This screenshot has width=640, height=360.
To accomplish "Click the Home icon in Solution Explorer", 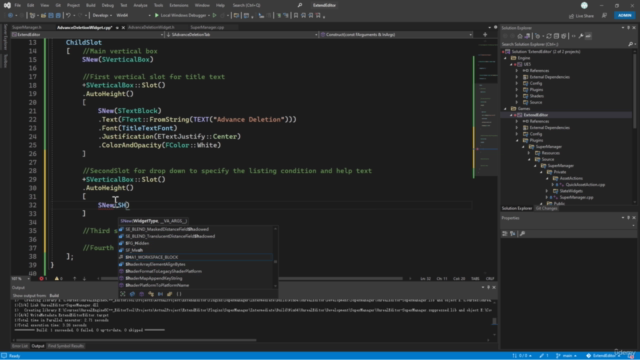I will pos(520,36).
